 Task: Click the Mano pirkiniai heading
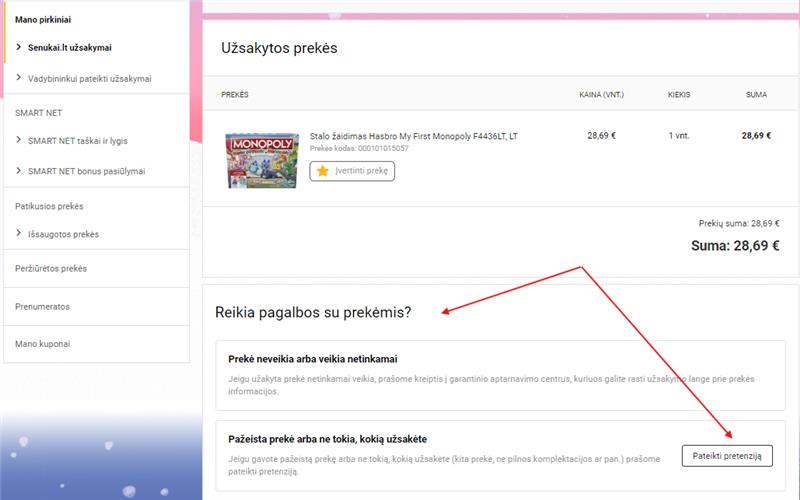pyautogui.click(x=43, y=20)
